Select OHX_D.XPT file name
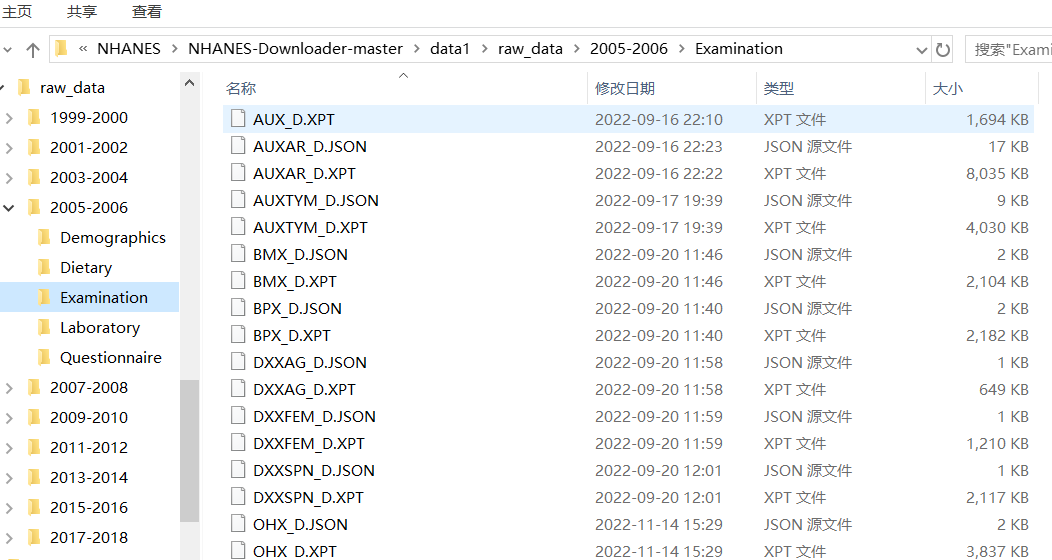Image resolution: width=1052 pixels, height=560 pixels. [x=295, y=551]
